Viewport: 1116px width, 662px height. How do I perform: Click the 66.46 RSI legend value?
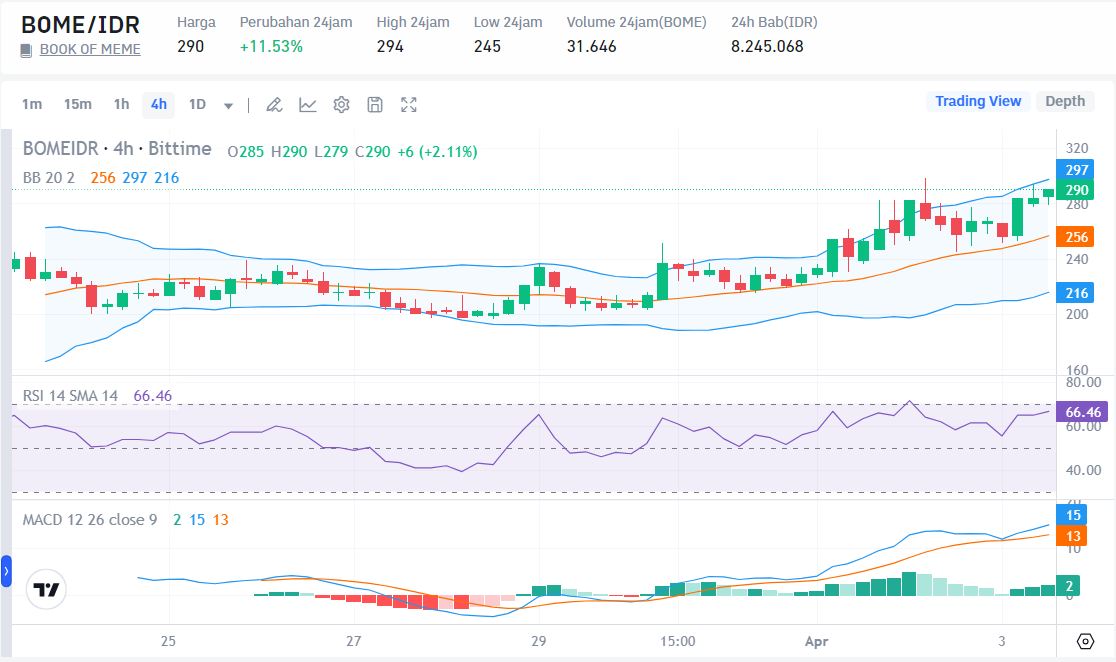point(152,396)
